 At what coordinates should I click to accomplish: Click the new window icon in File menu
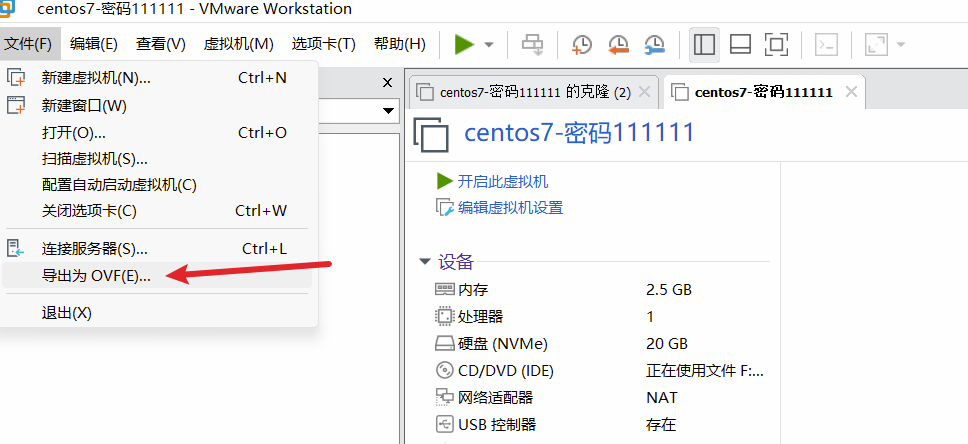pyautogui.click(x=16, y=106)
